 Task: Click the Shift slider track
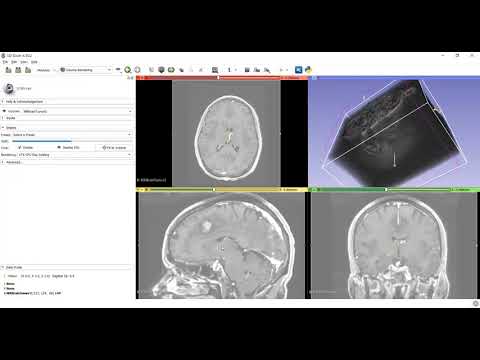click(x=72, y=141)
